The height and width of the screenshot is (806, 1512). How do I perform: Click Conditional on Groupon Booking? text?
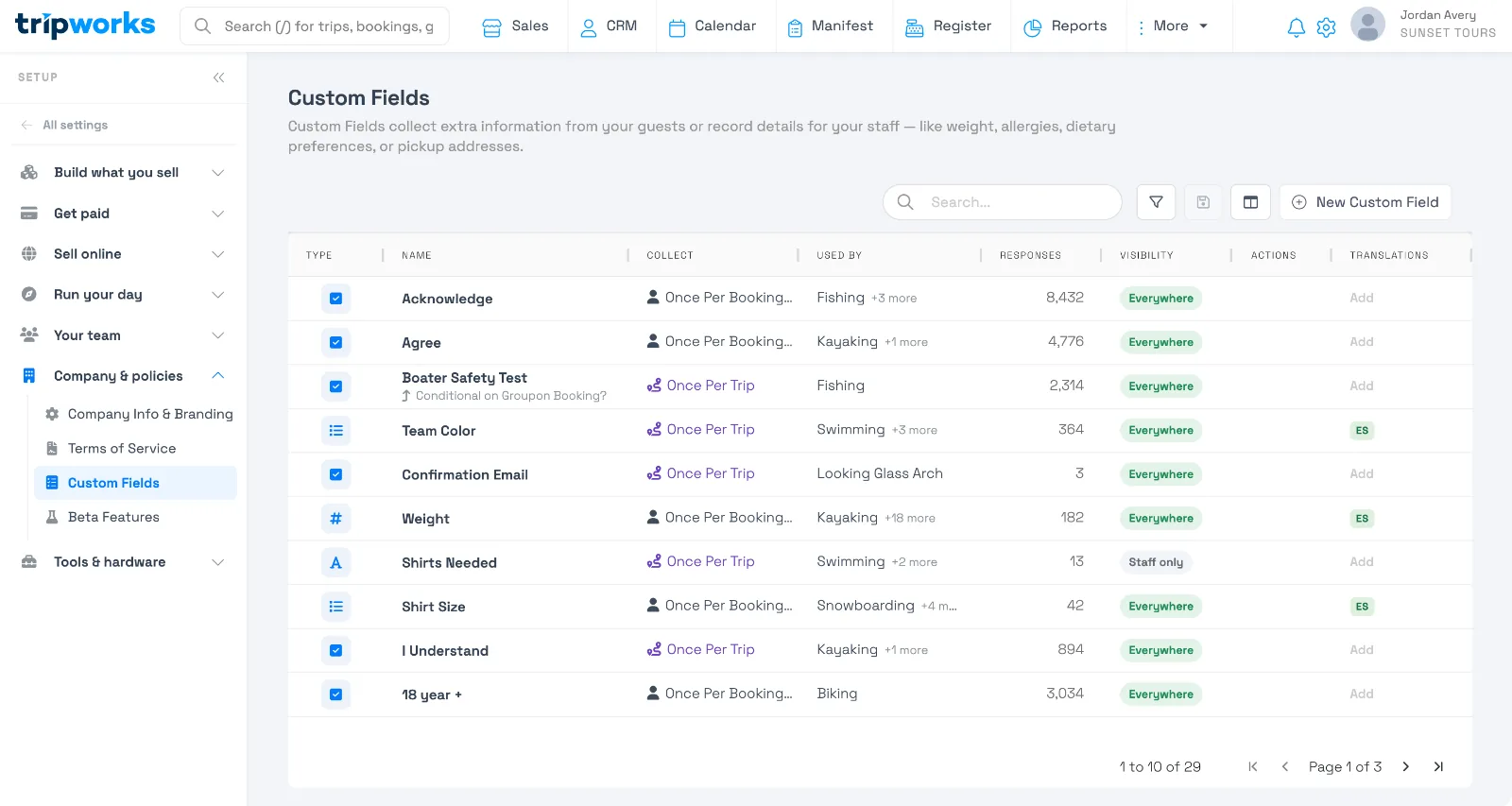(x=510, y=396)
